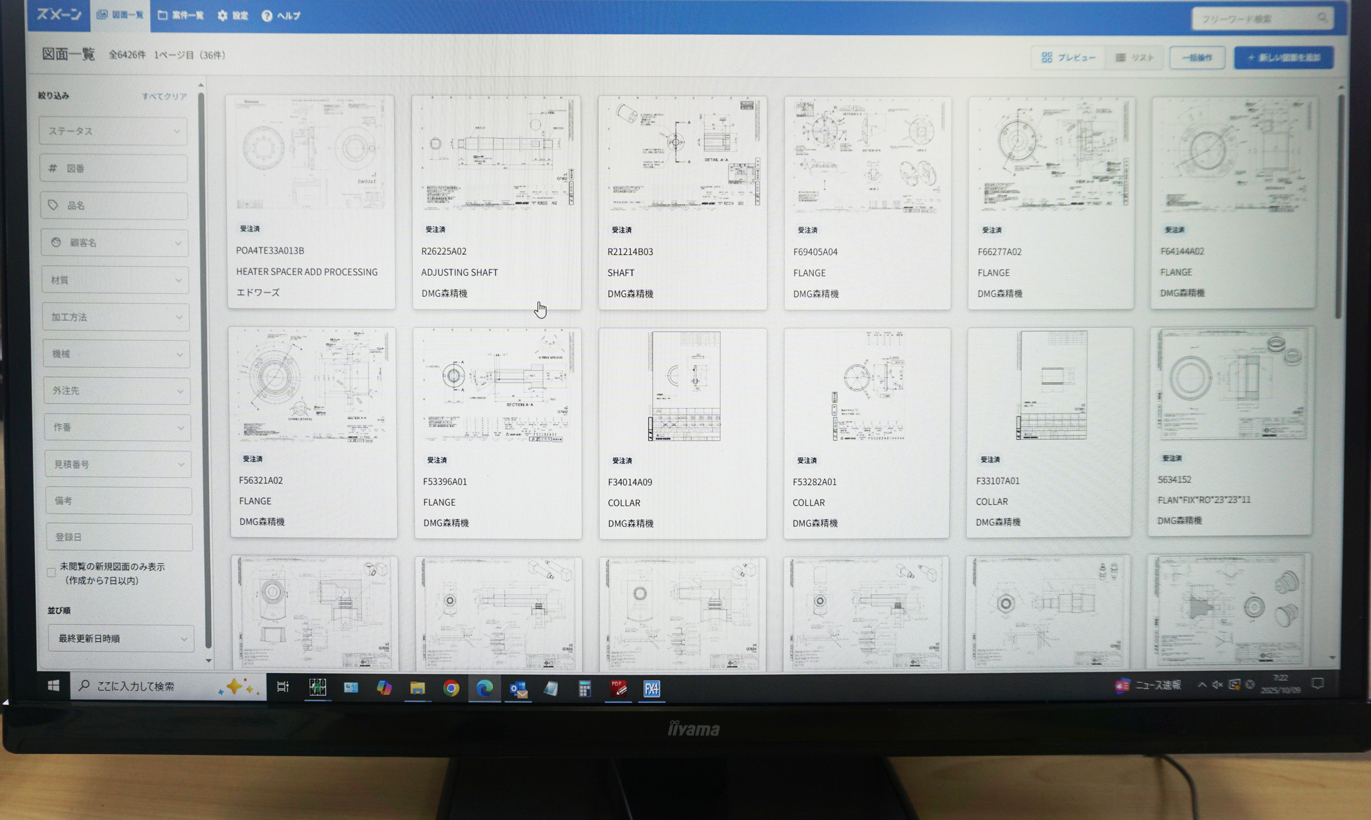This screenshot has height=820, width=1371.
Task: Switch to リスト list view
Action: [x=1134, y=58]
